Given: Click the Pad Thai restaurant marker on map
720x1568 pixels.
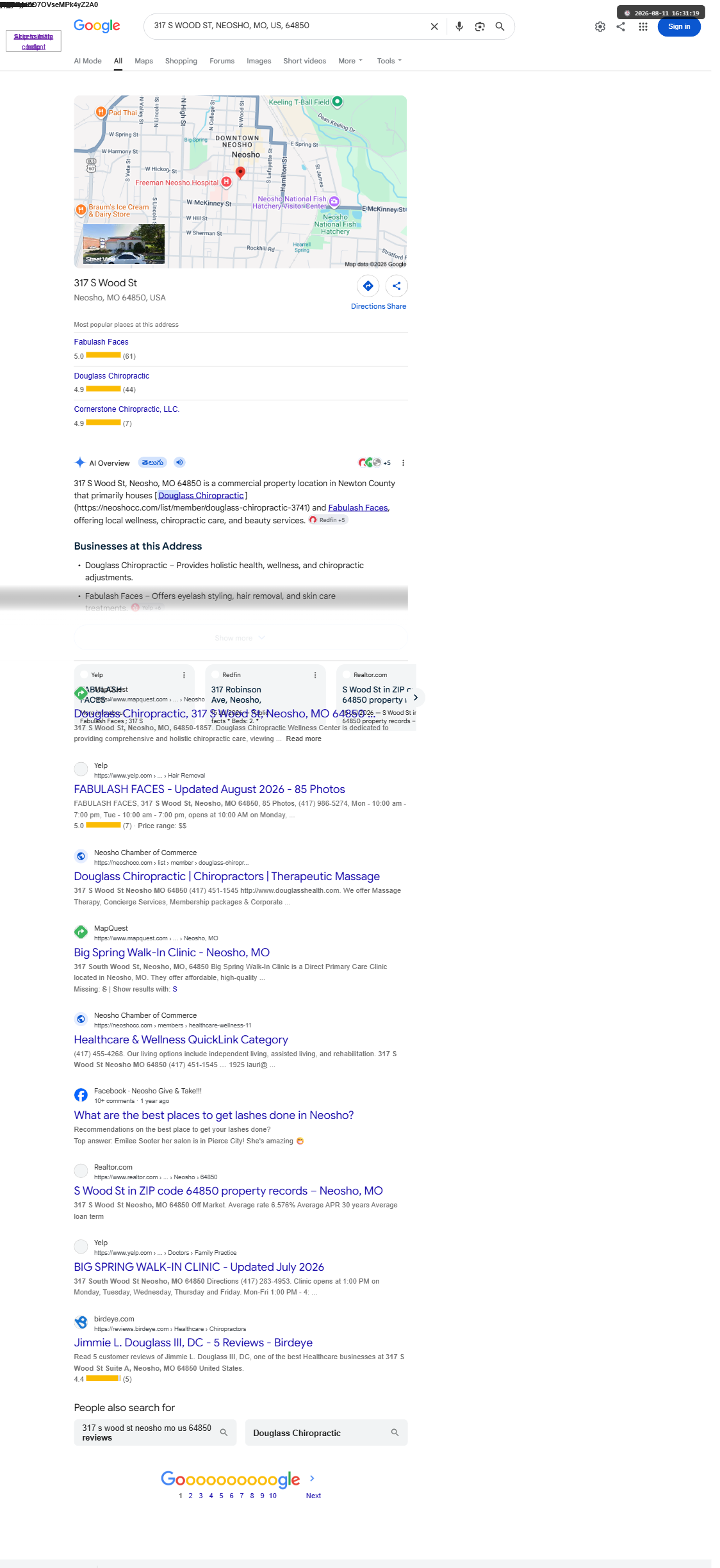Looking at the screenshot, I should (101, 112).
